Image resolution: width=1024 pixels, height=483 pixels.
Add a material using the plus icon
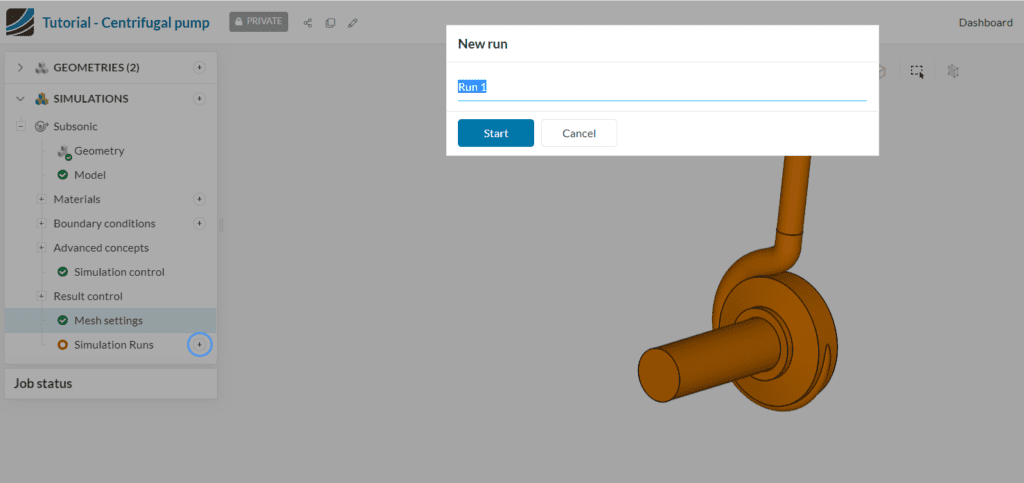199,199
